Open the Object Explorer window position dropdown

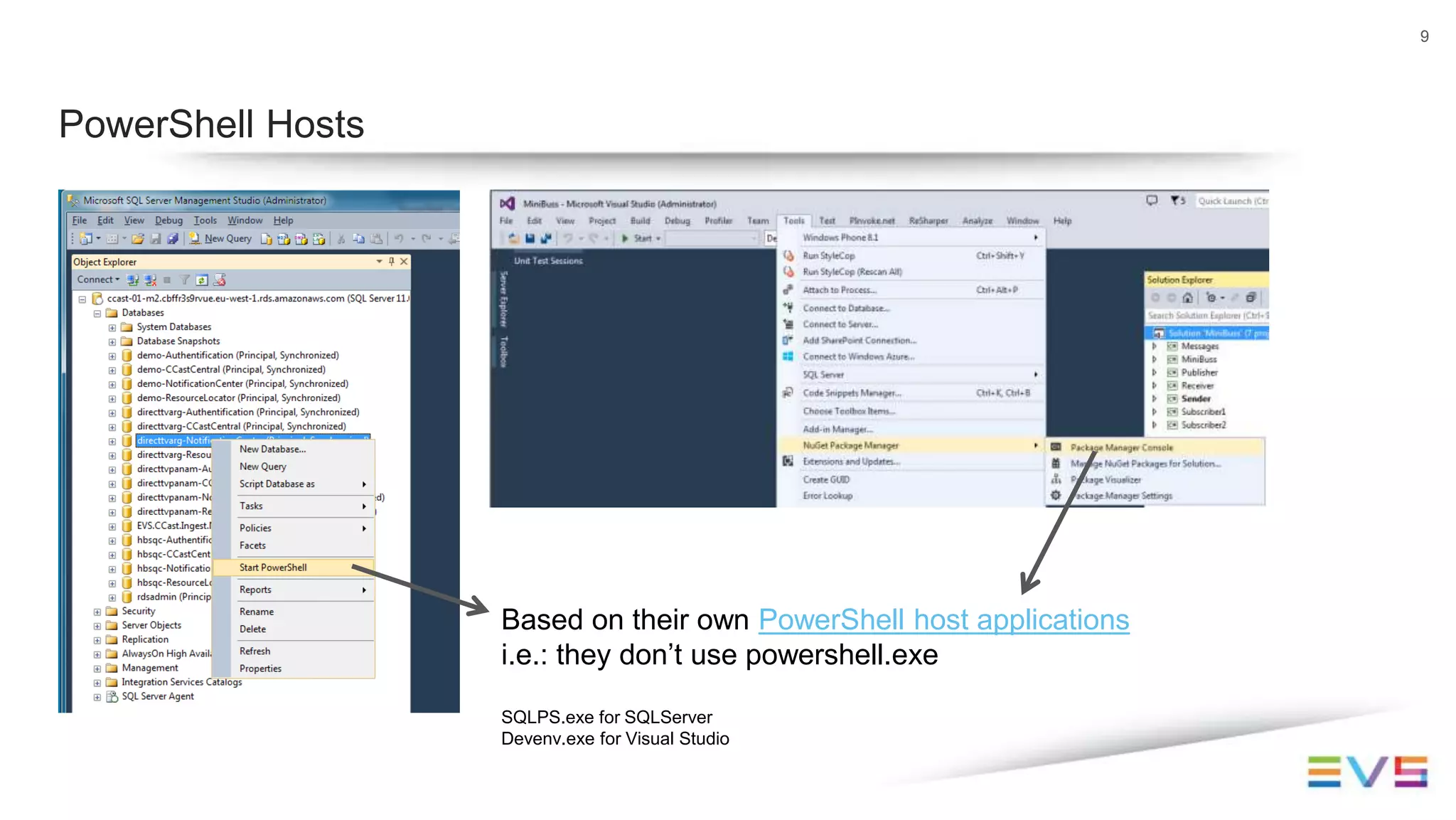[379, 262]
